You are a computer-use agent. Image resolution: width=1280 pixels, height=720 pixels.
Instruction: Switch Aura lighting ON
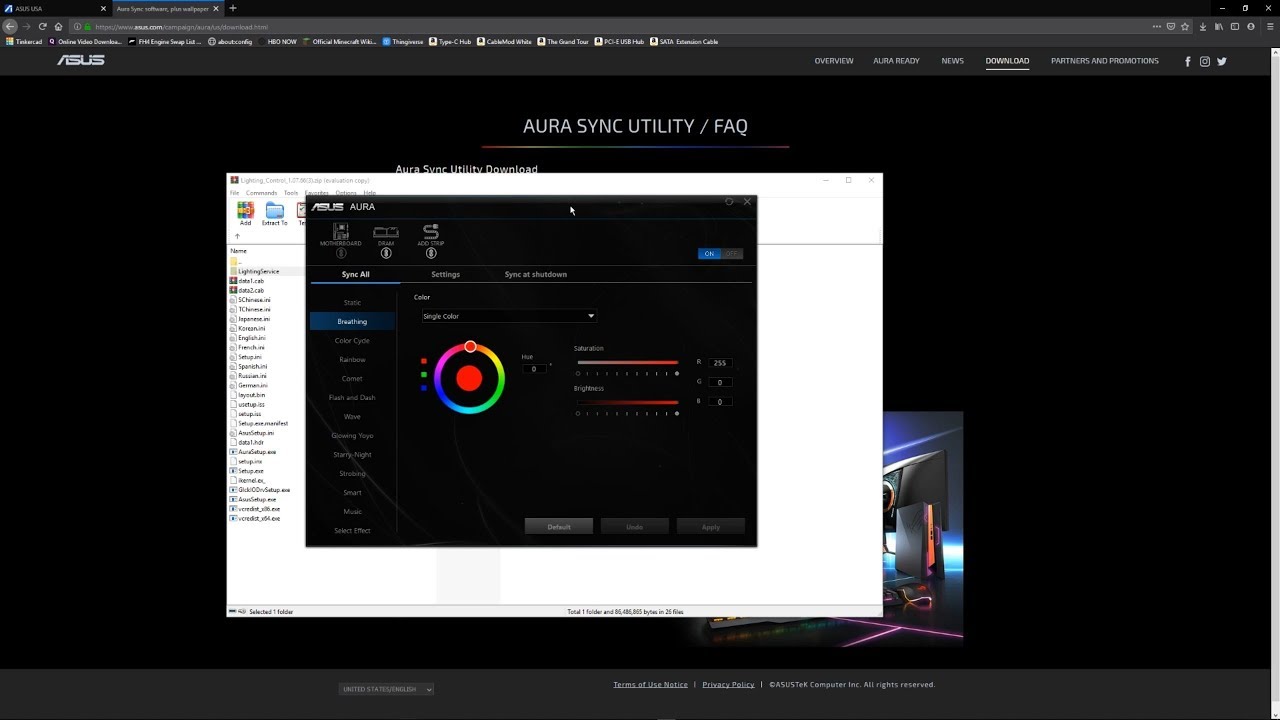(x=709, y=254)
